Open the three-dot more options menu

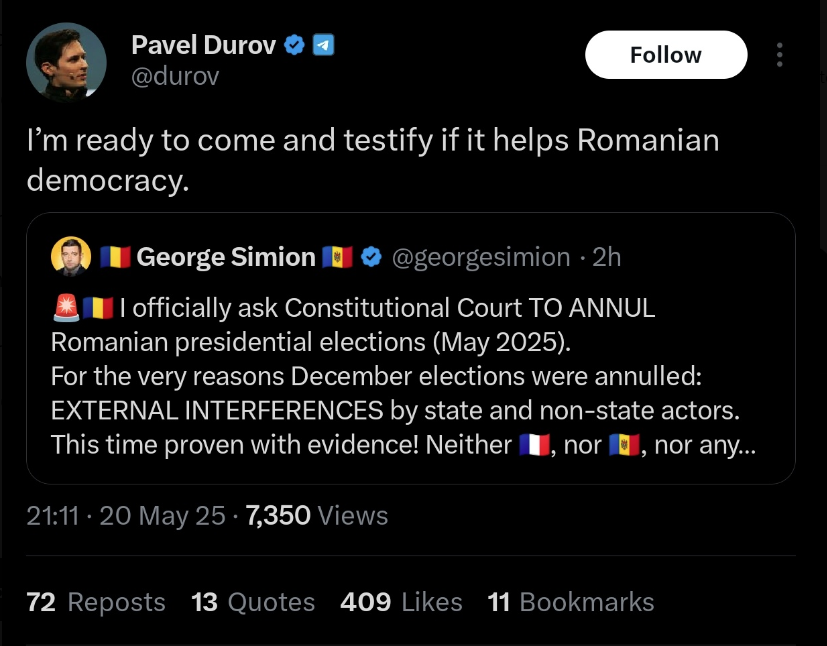[x=780, y=55]
